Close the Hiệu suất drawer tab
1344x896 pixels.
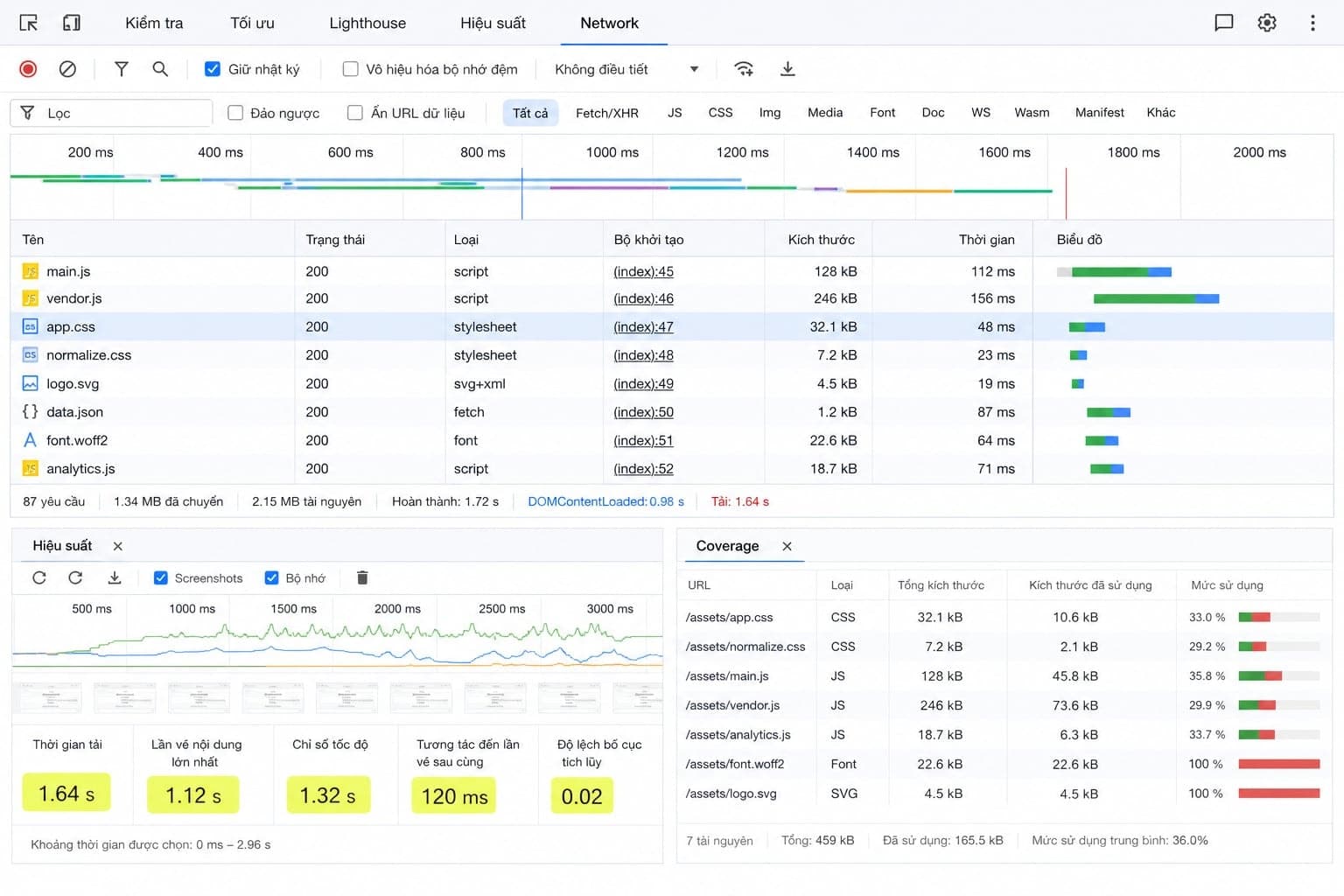[x=117, y=546]
